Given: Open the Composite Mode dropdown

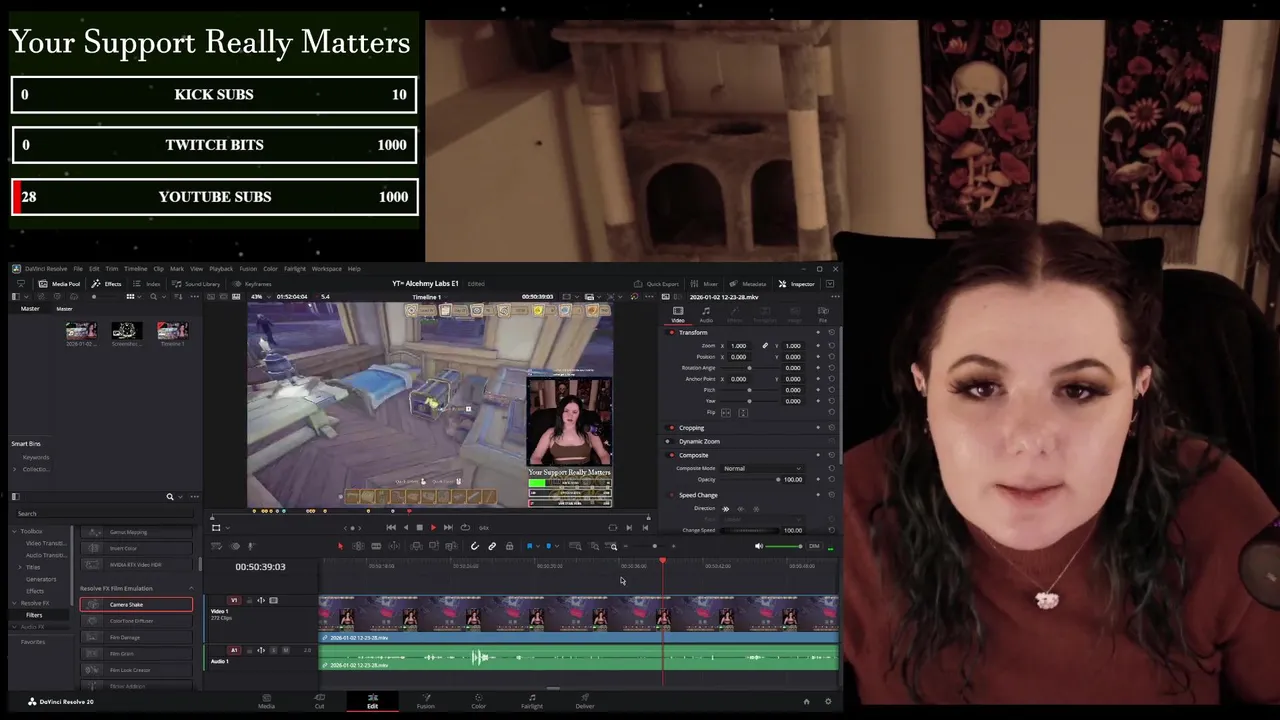Looking at the screenshot, I should [763, 468].
